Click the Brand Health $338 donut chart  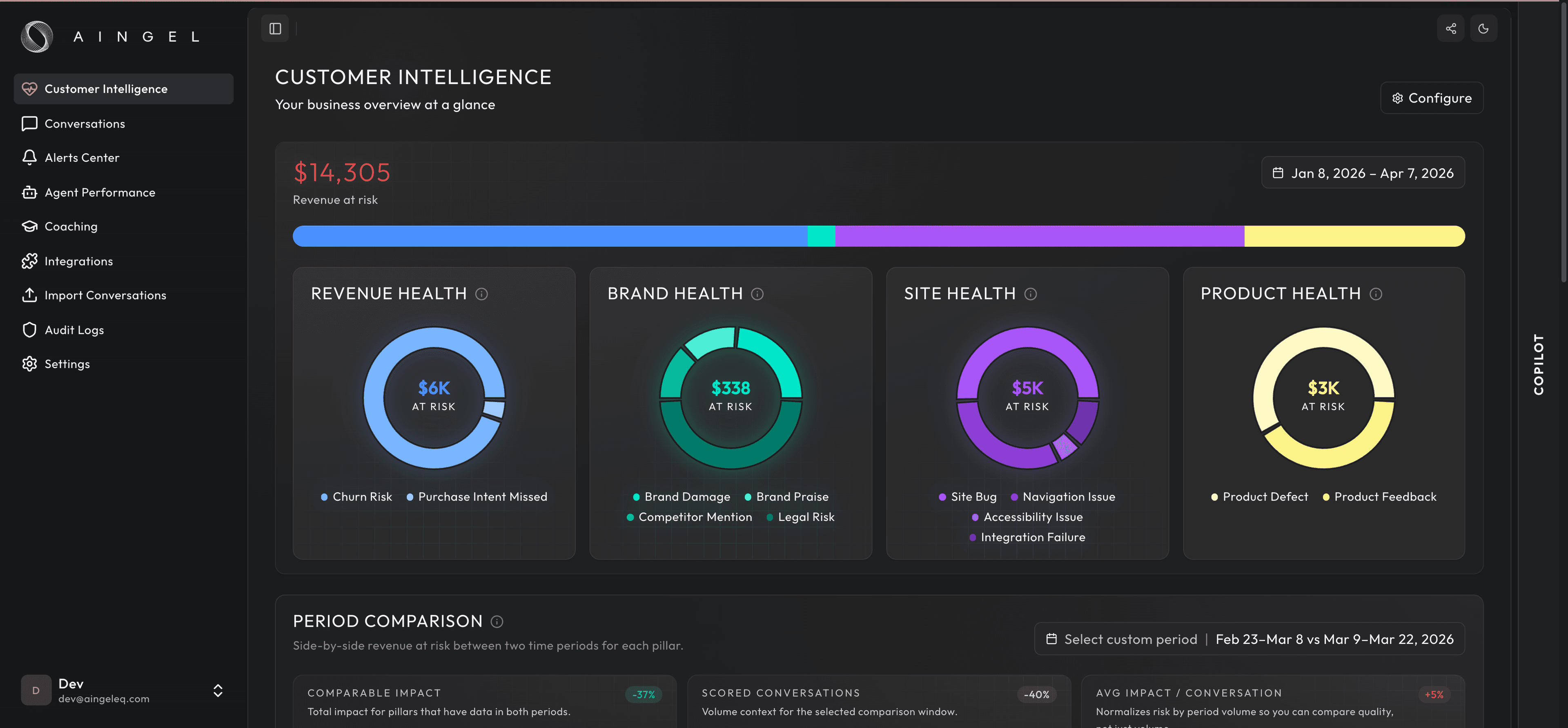731,398
